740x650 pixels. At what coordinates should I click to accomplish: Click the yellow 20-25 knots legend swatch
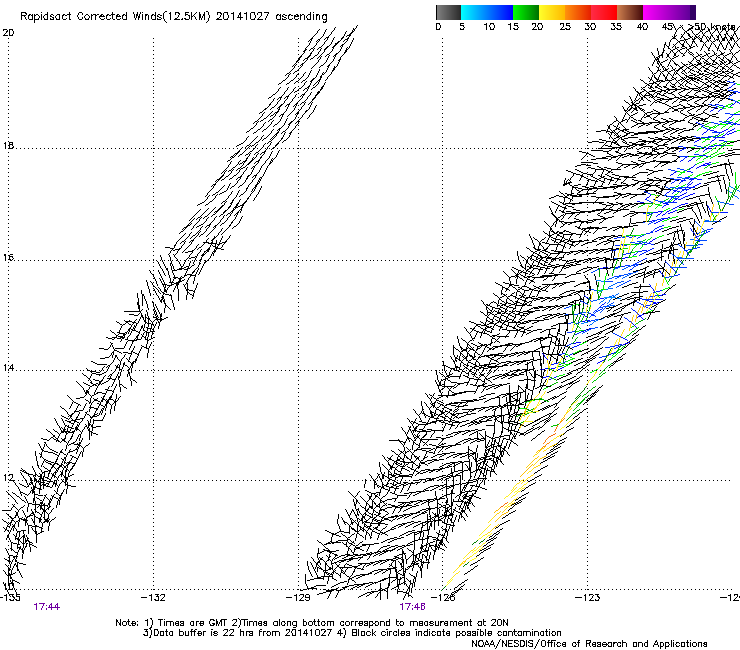[x=552, y=12]
